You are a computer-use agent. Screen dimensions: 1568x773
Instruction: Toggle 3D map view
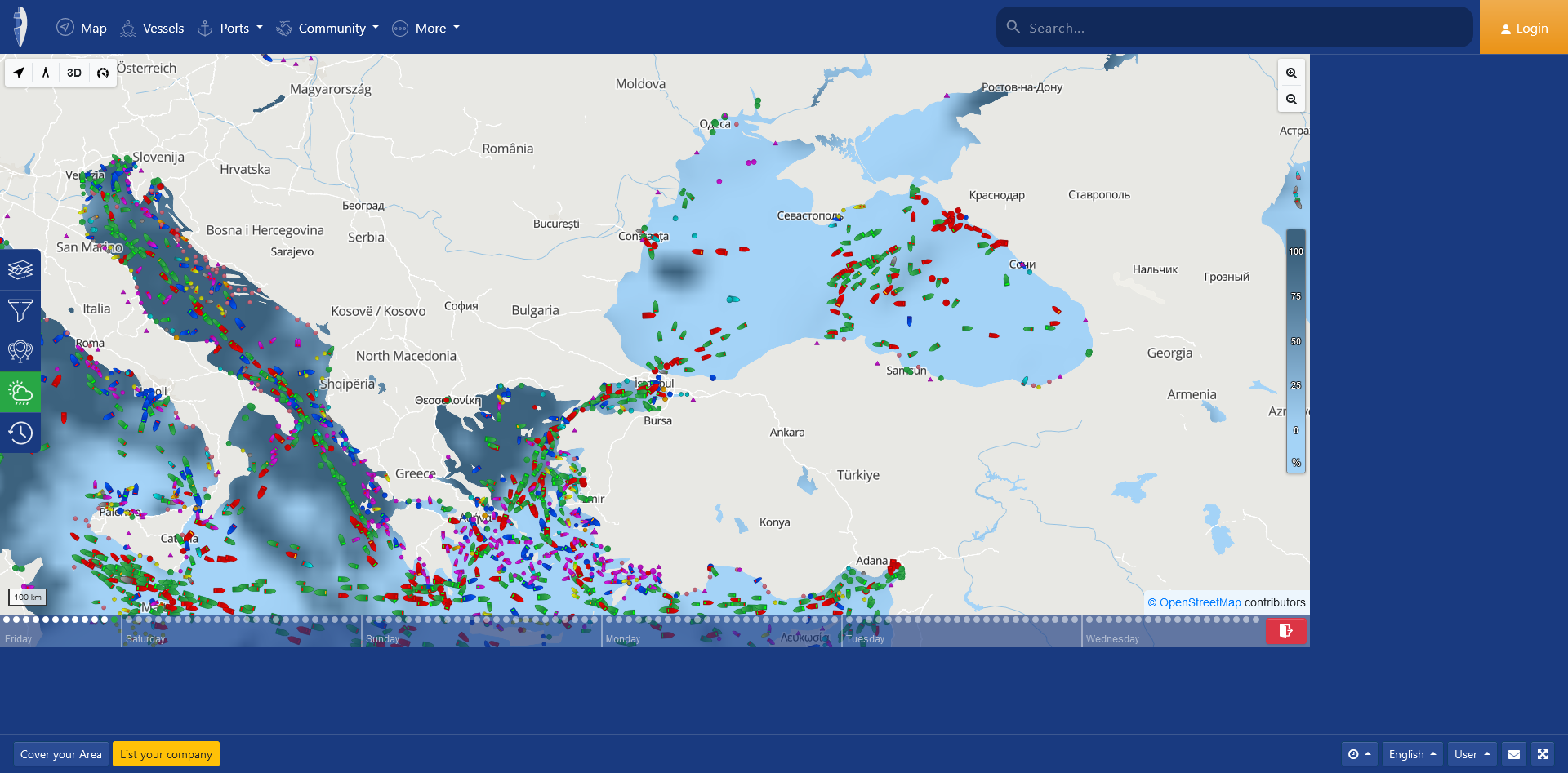(x=74, y=73)
